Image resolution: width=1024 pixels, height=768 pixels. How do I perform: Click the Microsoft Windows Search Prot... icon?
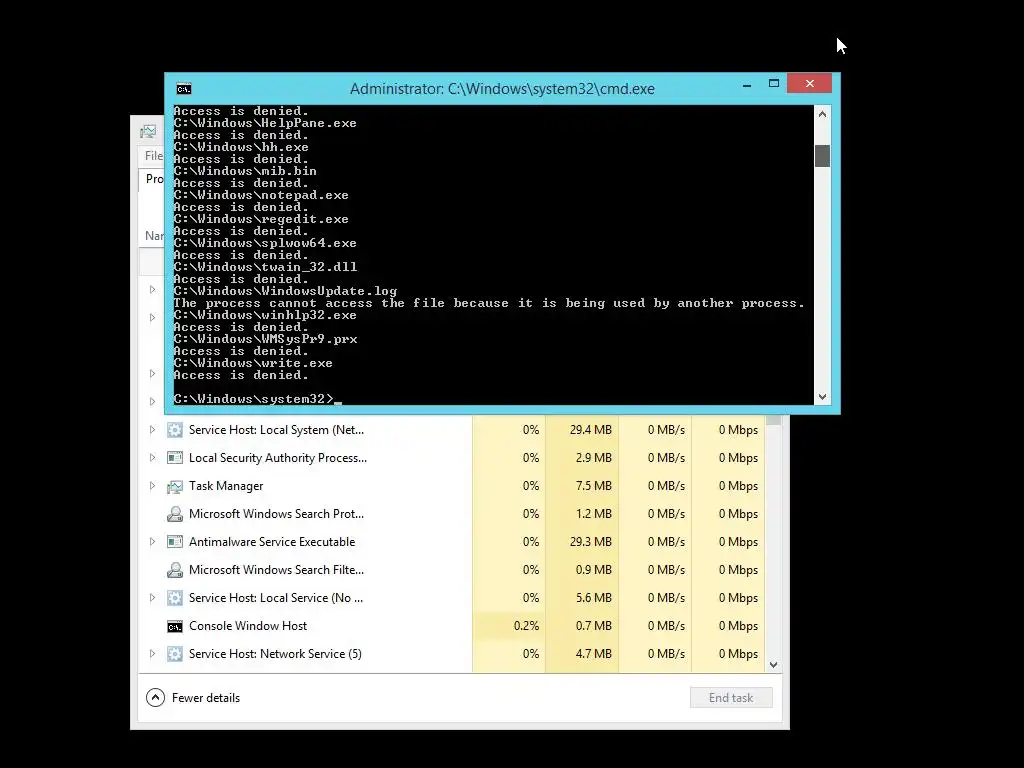tap(174, 514)
